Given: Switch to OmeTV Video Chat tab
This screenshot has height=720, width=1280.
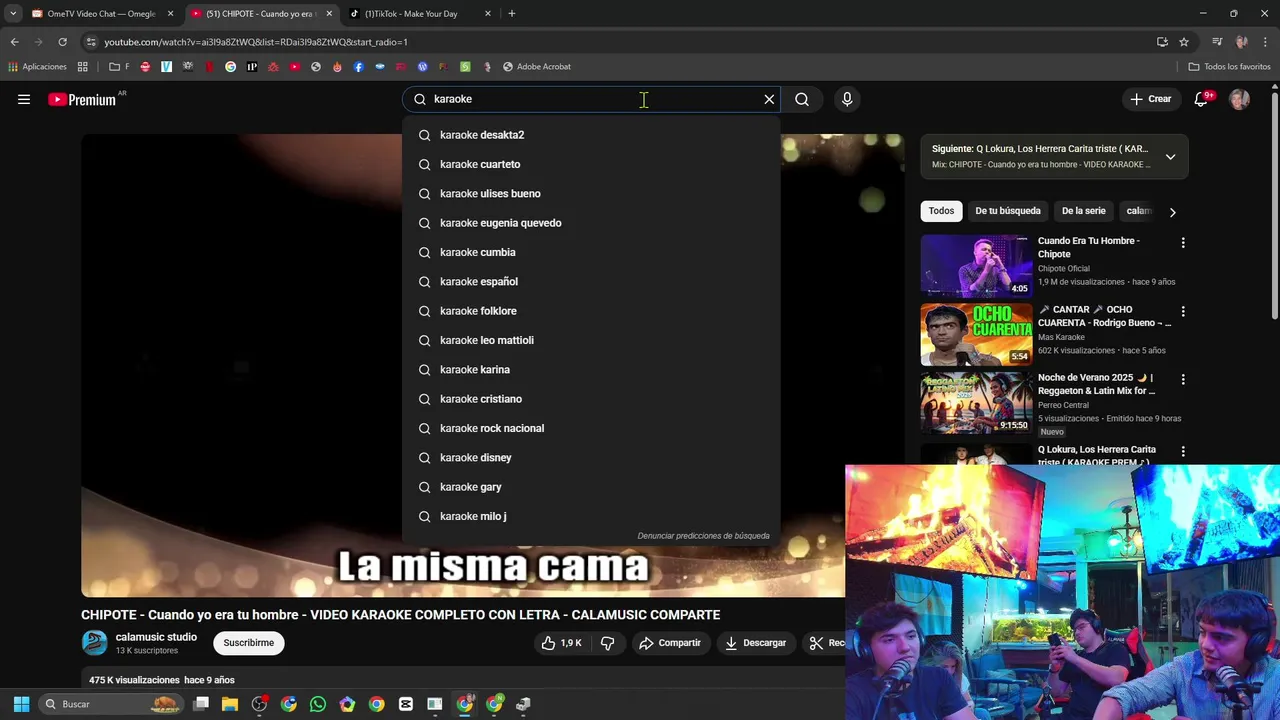Looking at the screenshot, I should coord(100,14).
